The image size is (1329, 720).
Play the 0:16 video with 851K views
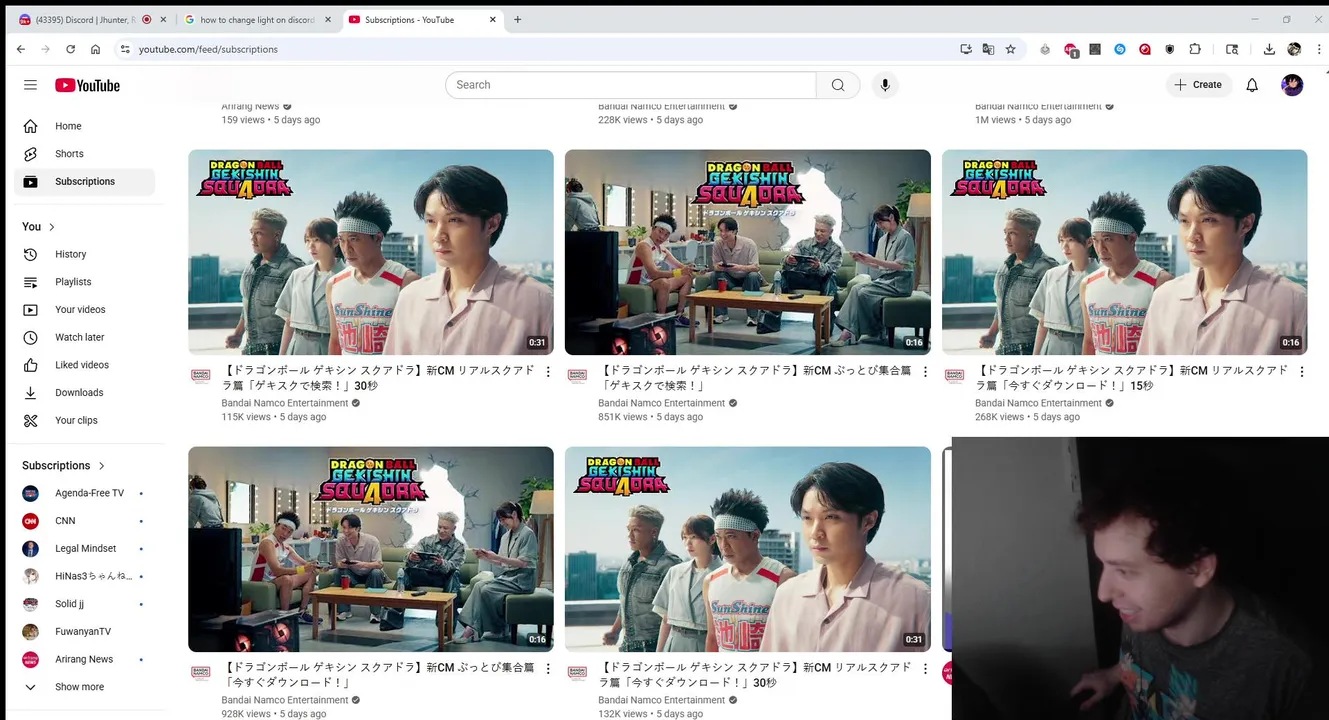click(x=748, y=252)
